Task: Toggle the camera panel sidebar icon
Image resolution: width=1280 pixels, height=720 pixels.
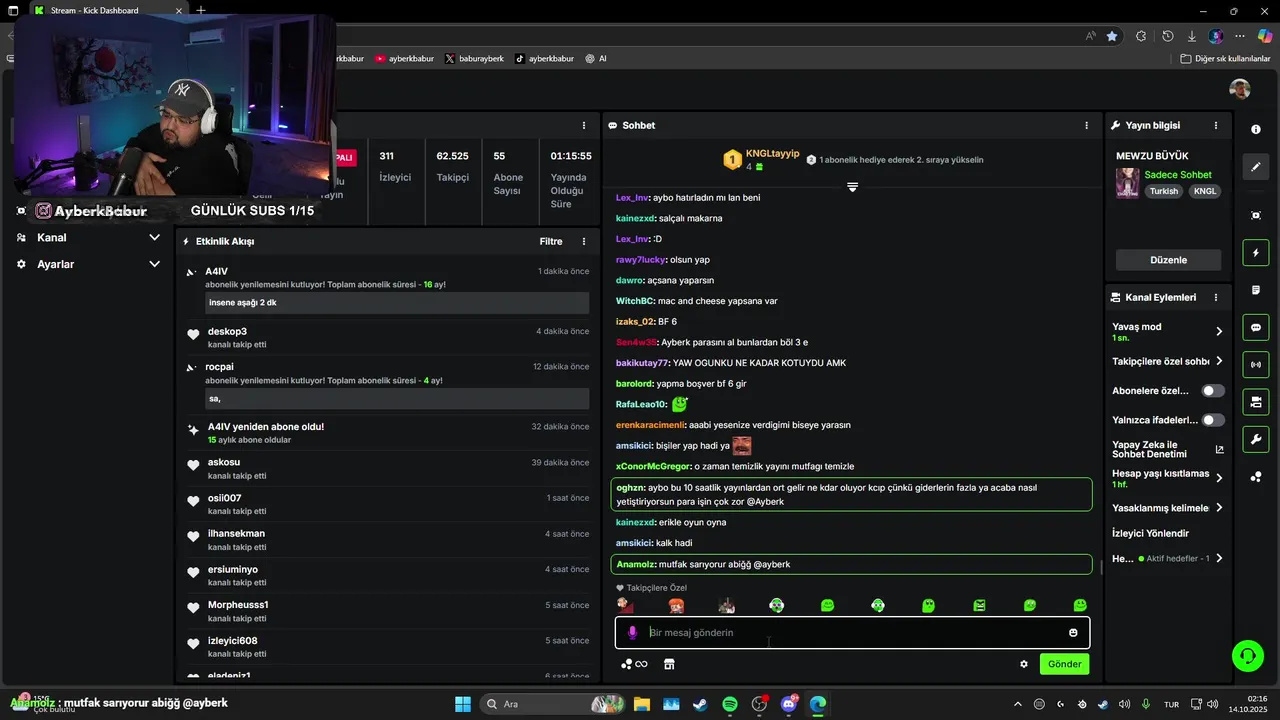Action: [1256, 402]
